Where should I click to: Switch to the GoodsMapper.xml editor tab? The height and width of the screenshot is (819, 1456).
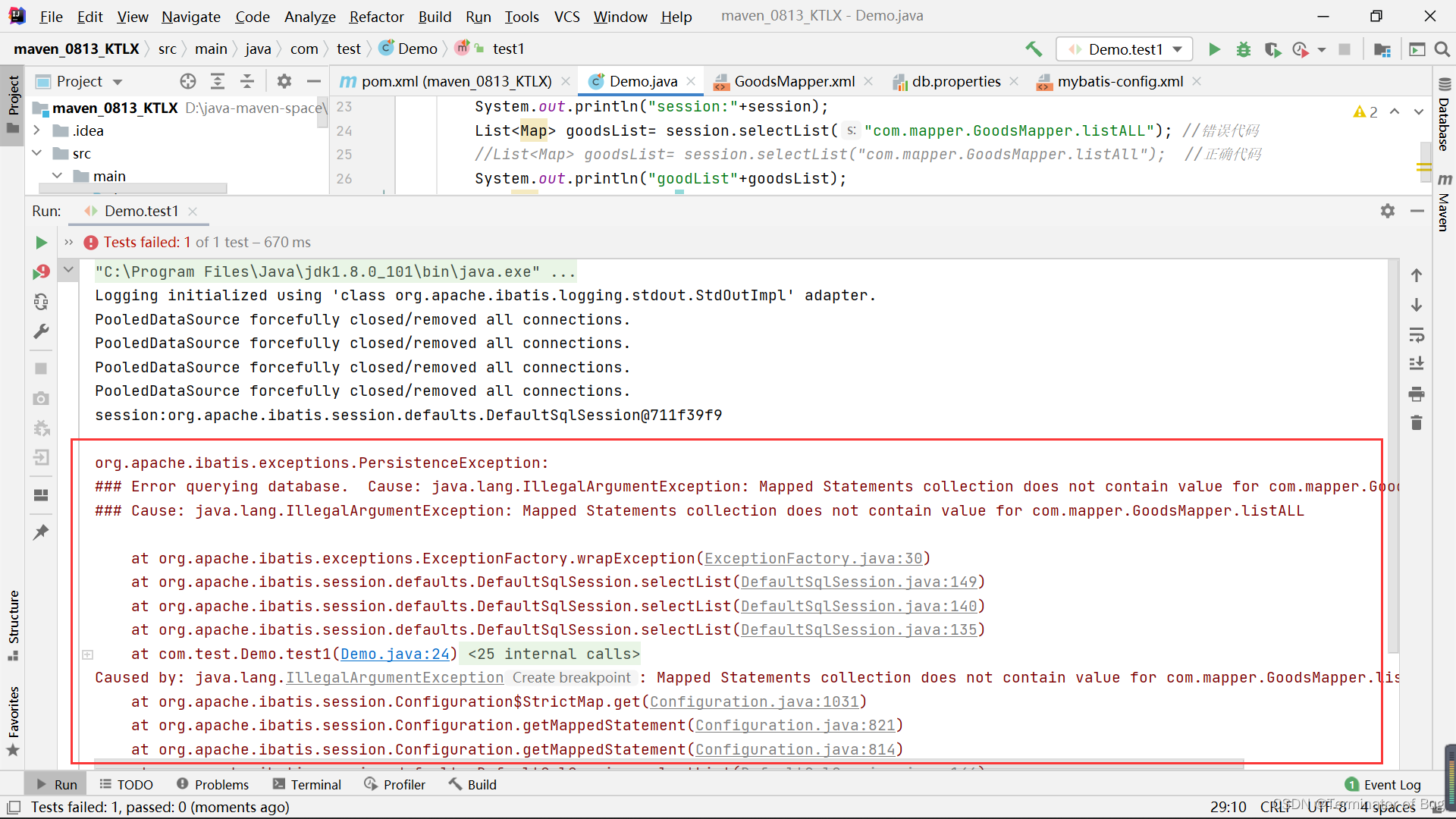(x=793, y=81)
